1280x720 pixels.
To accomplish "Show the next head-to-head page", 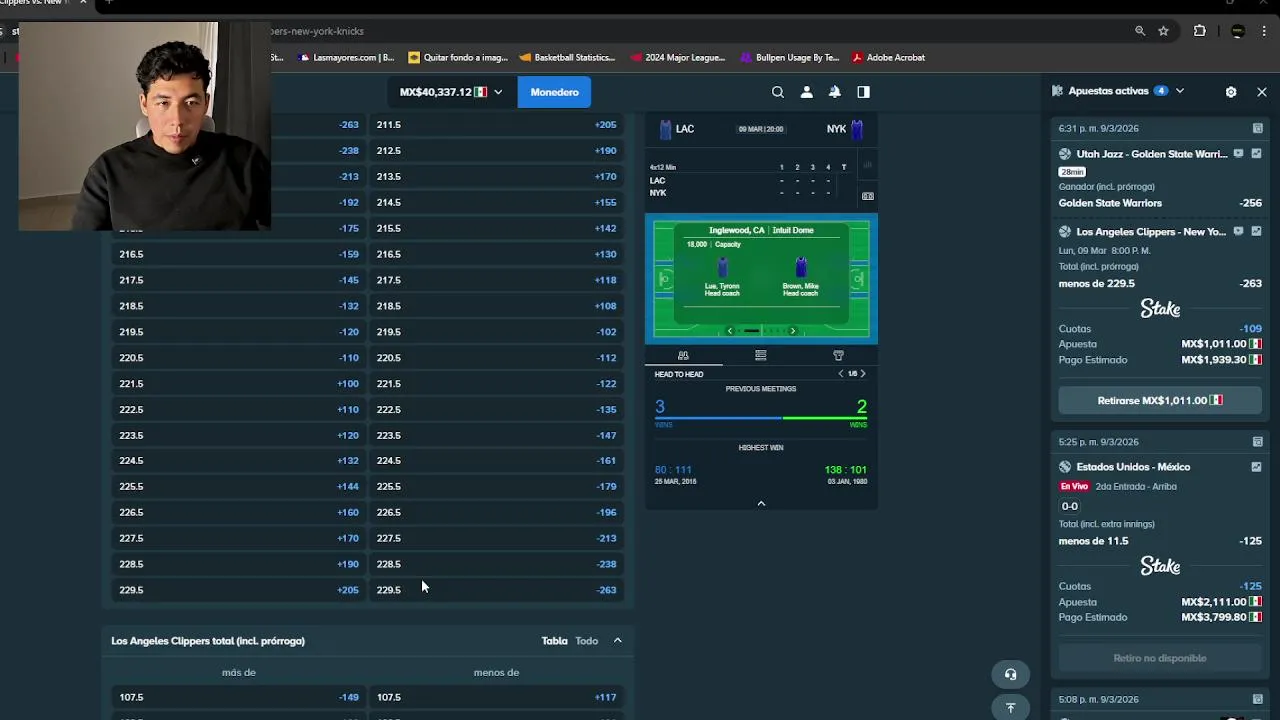I will click(863, 374).
